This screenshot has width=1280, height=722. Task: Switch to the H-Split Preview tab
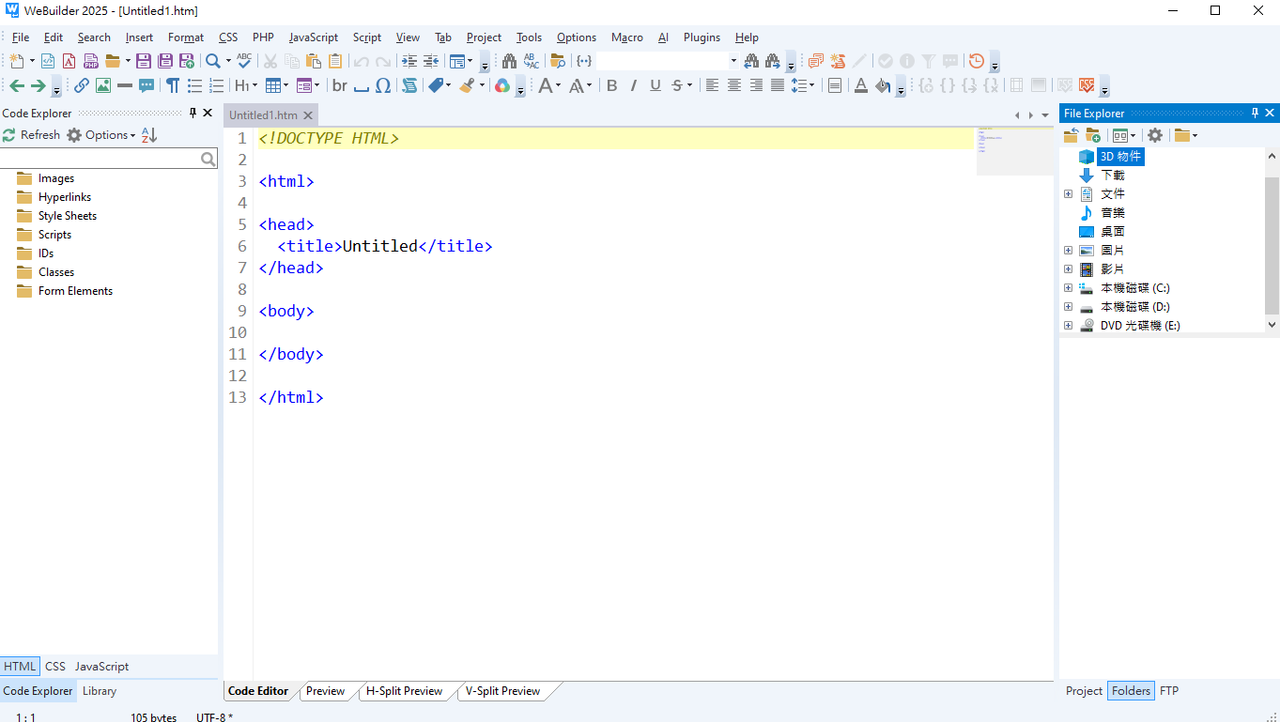click(404, 691)
